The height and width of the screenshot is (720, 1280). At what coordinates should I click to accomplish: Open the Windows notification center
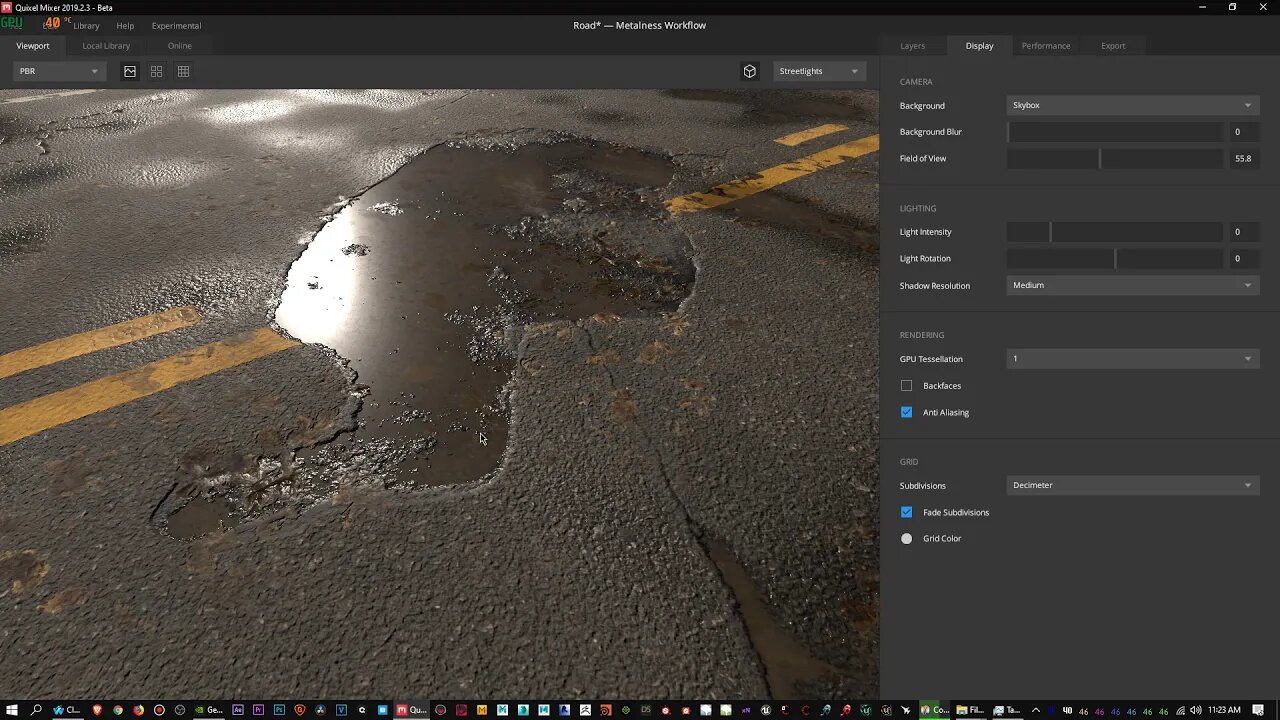[1258, 710]
